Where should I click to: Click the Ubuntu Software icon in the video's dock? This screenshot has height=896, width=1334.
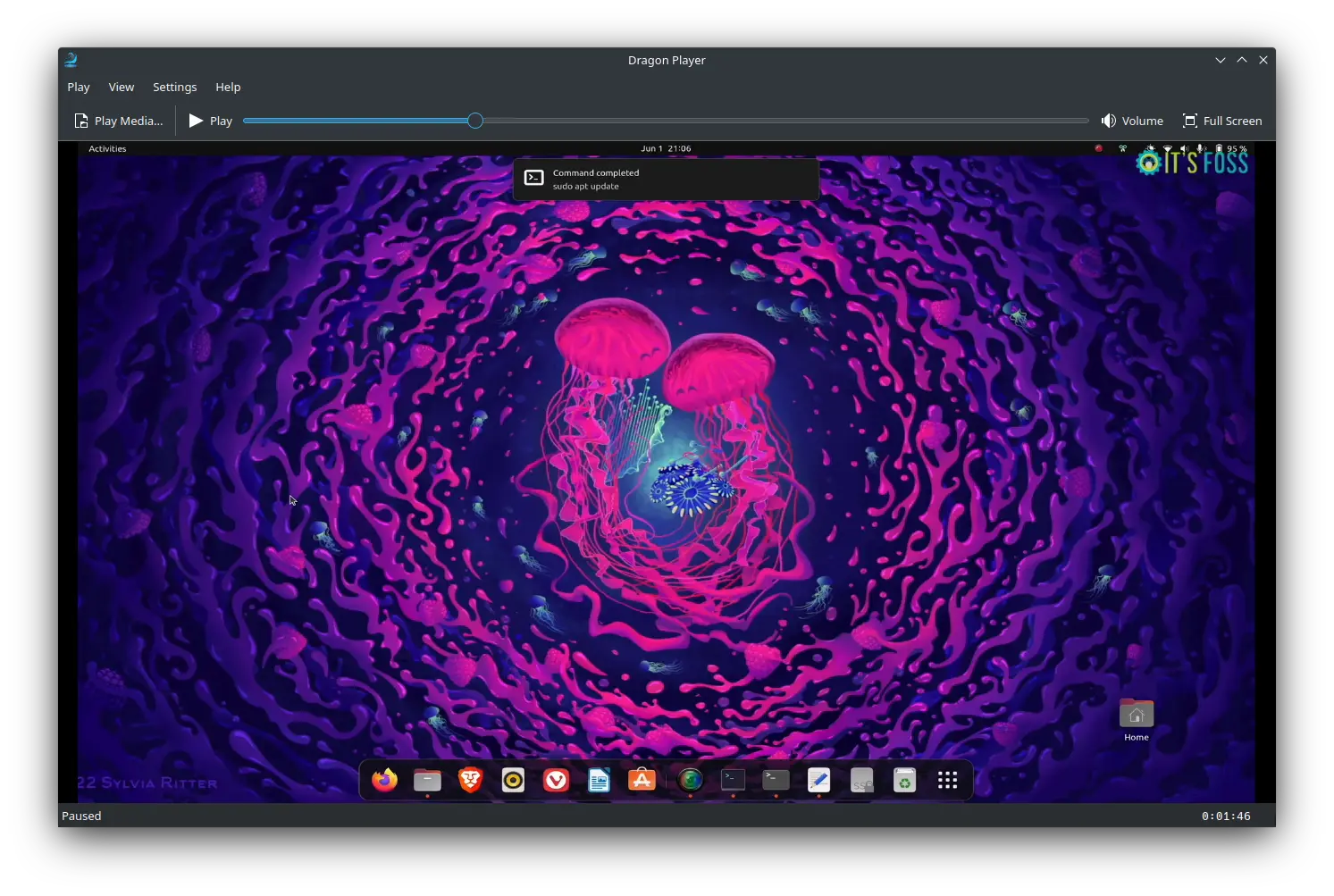(x=642, y=780)
